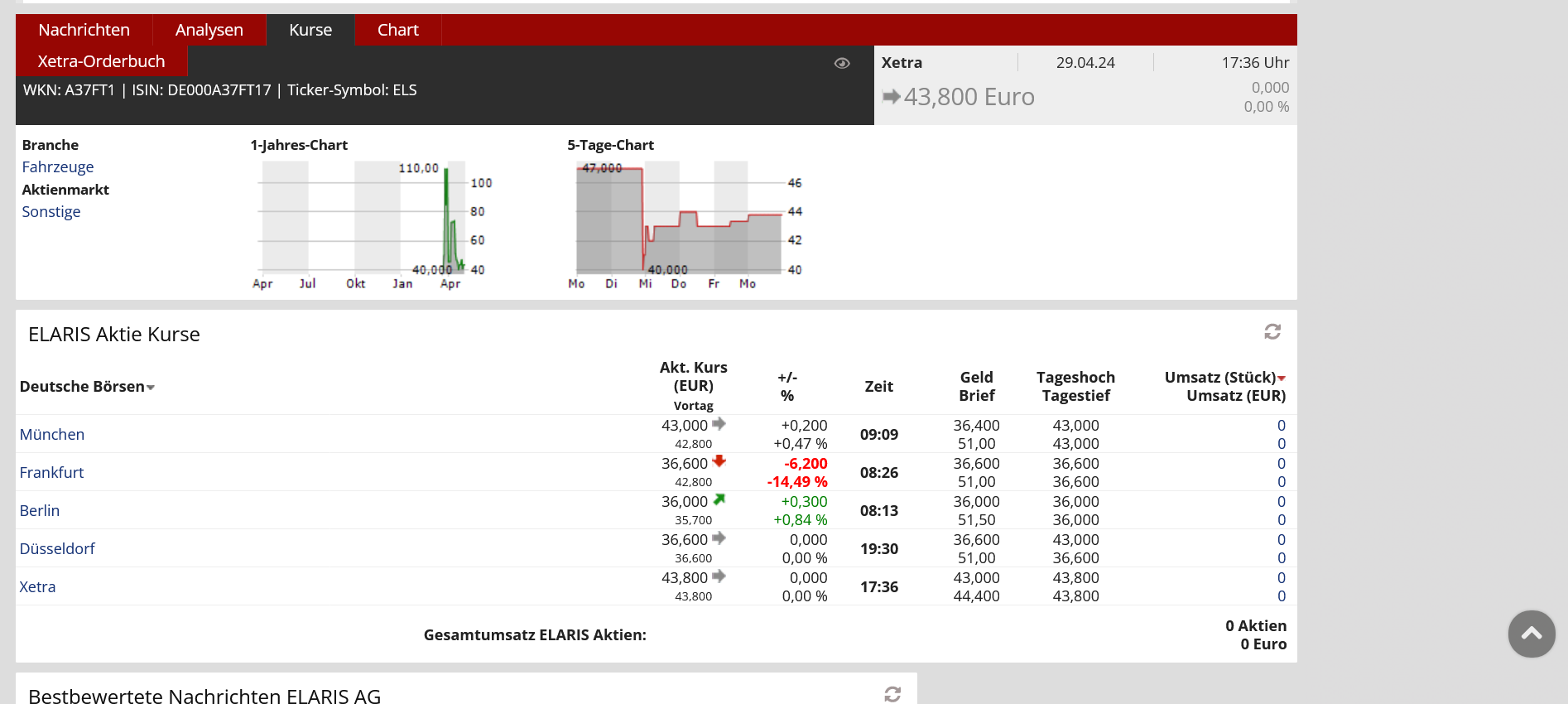Sort by Umsatz (Stück) column arrow
The width and height of the screenshot is (1568, 704).
(x=1282, y=379)
